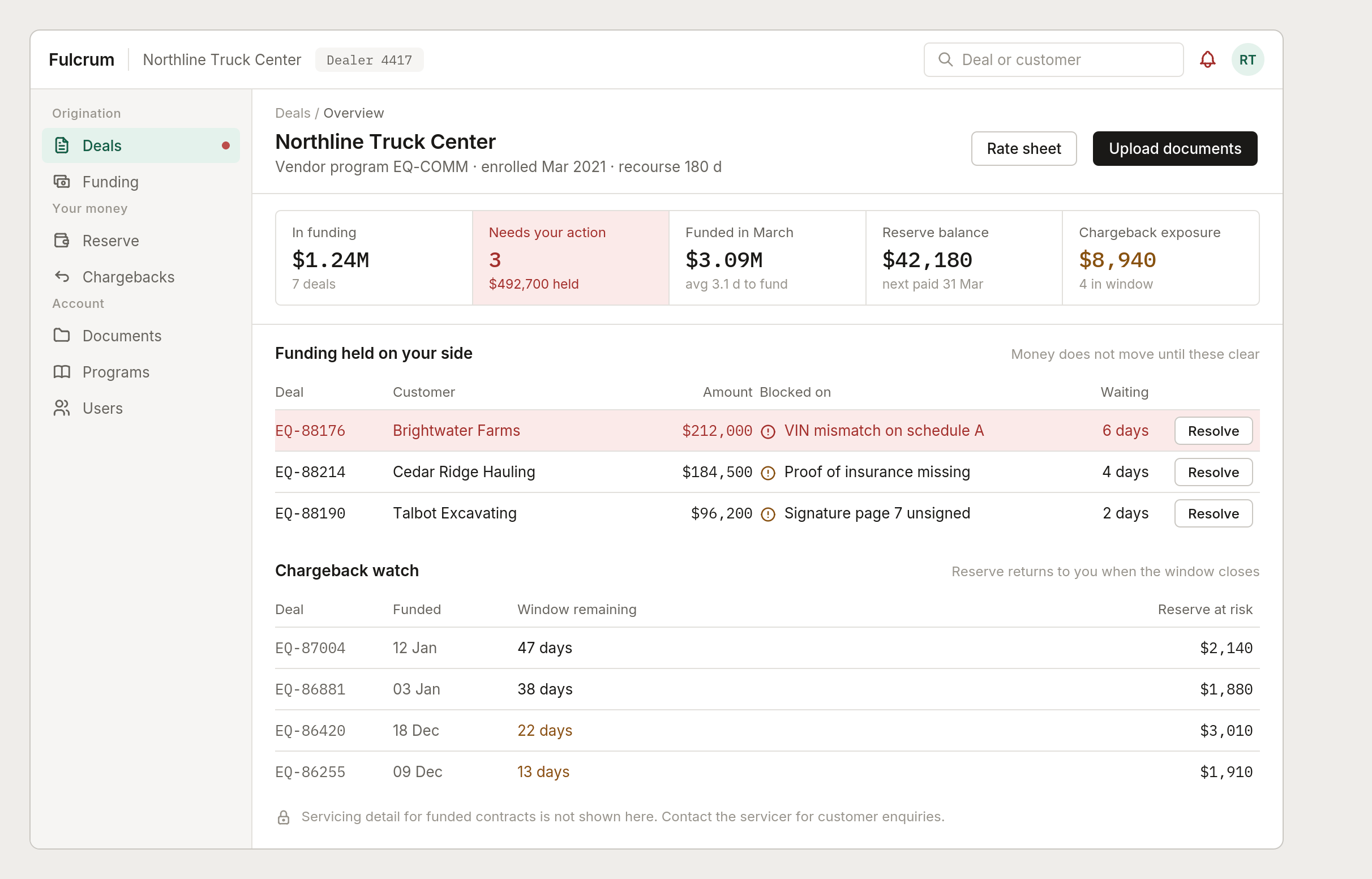Resolve the Cedar Ridge Hauling deal

[1214, 472]
